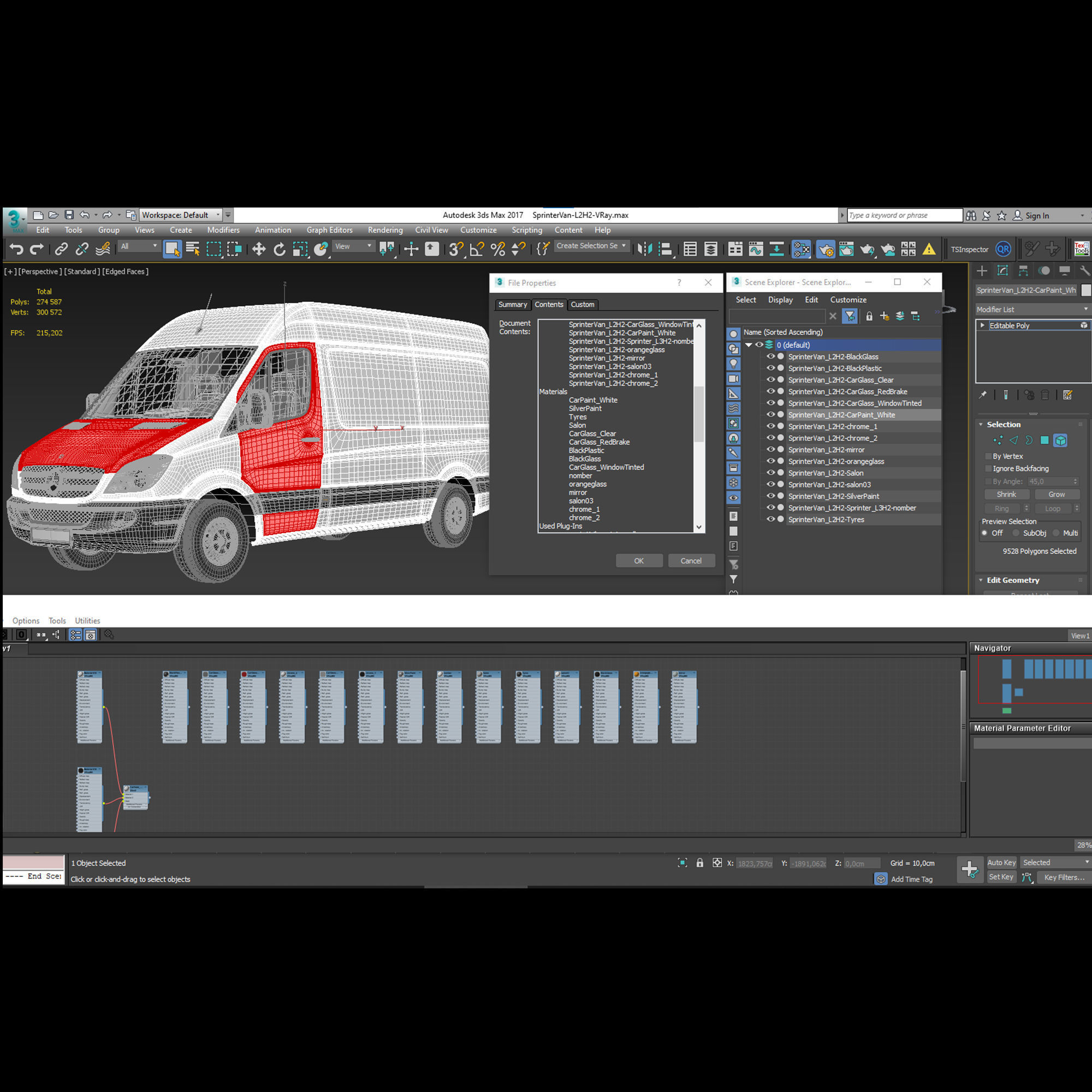This screenshot has width=1092, height=1092.
Task: Click Cancel in File Properties dialog
Action: tap(691, 561)
